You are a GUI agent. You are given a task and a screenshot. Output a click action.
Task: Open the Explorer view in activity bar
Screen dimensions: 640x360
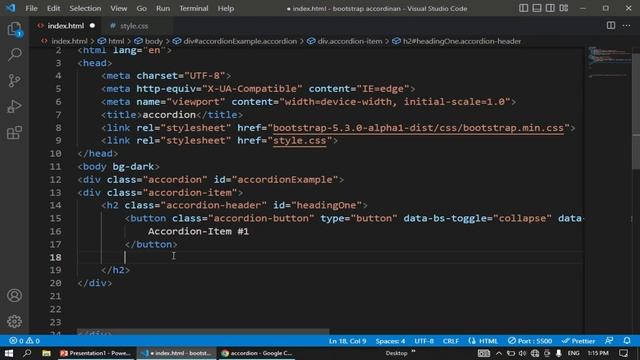coord(14,29)
